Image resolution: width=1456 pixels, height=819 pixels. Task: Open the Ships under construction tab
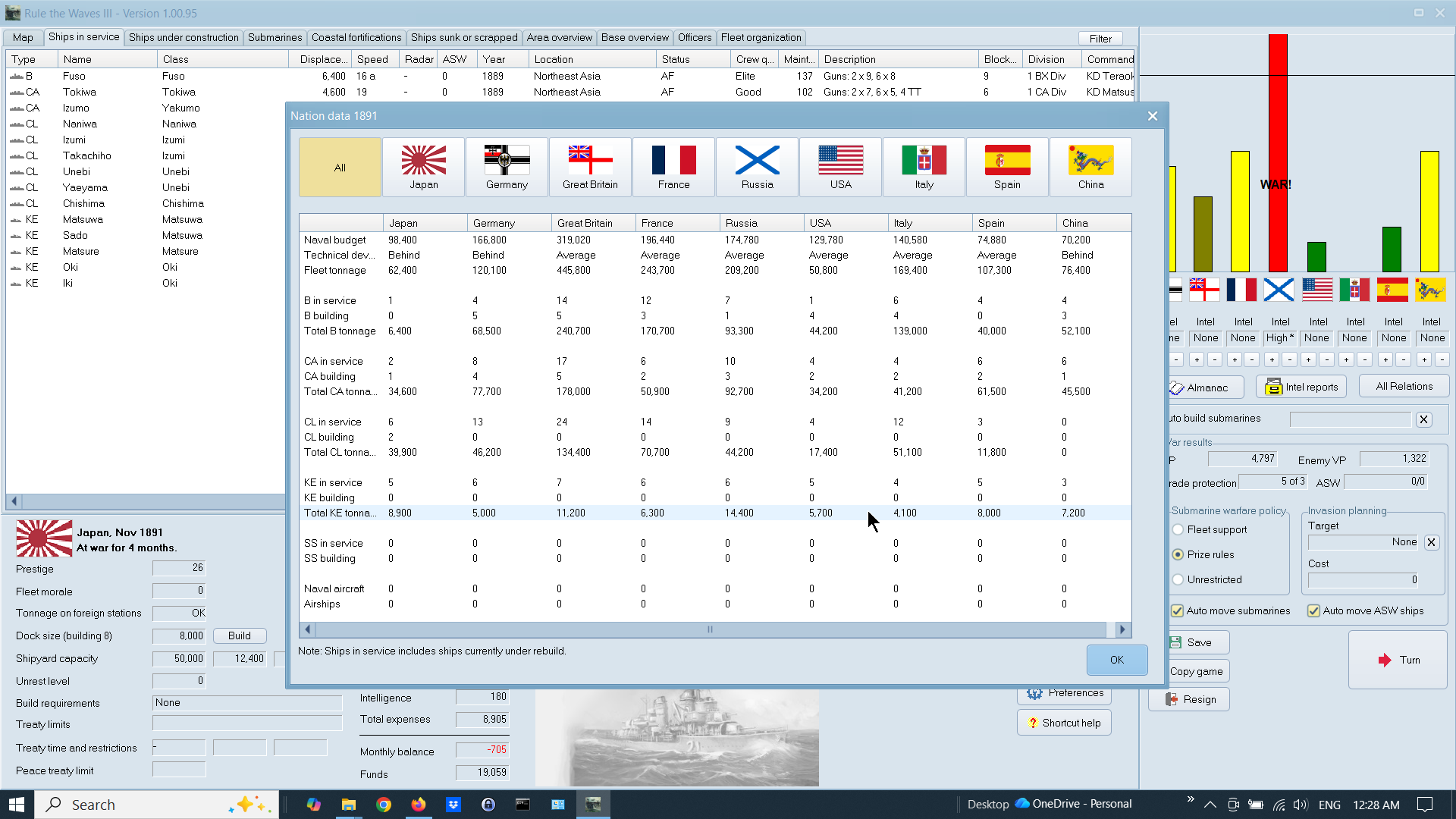(184, 37)
